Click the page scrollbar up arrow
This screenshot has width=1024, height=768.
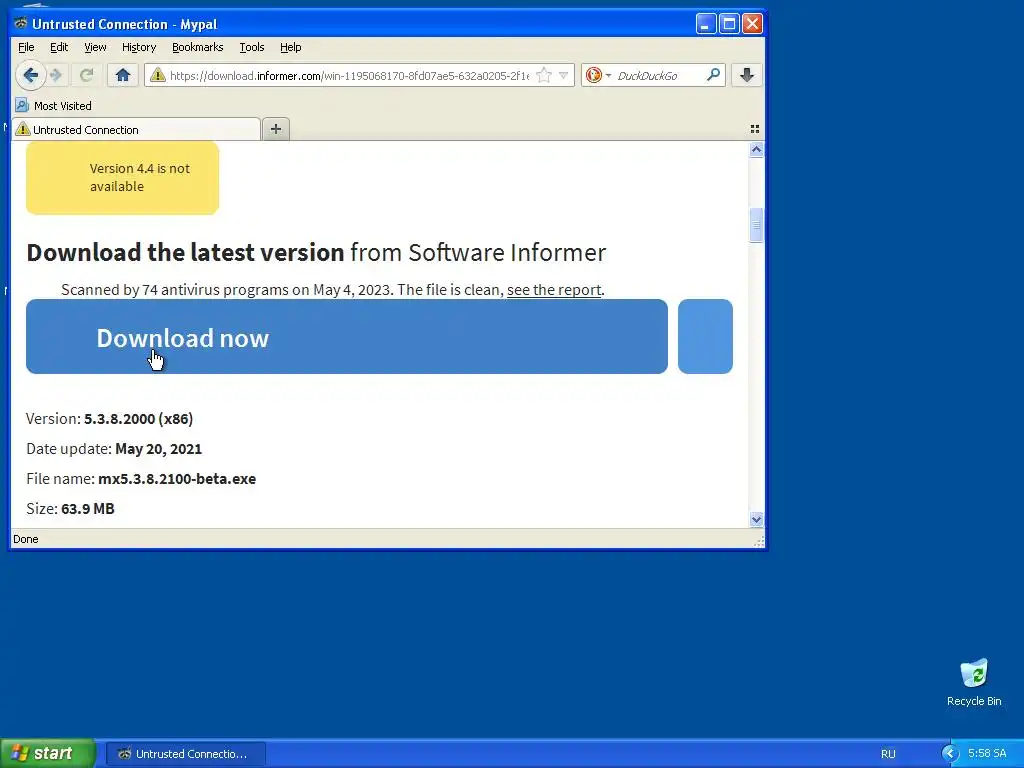pos(756,150)
